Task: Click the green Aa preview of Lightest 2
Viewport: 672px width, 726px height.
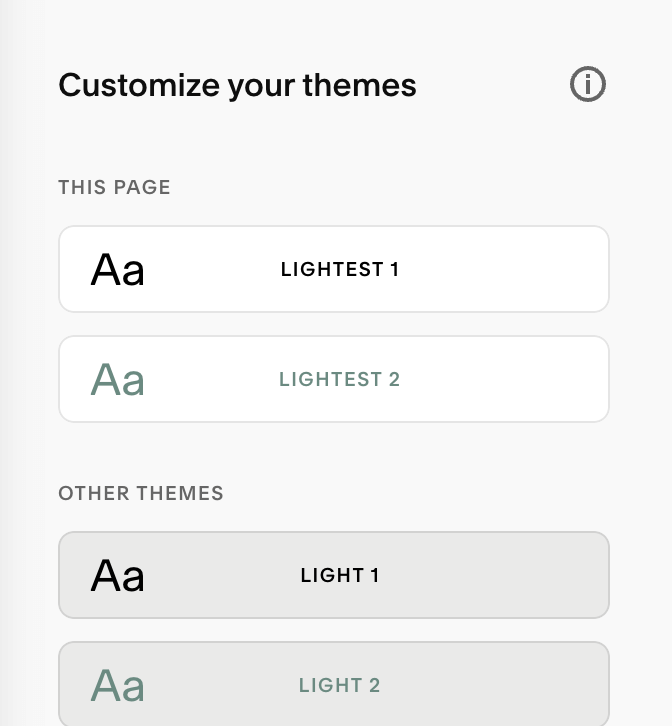Action: pyautogui.click(x=118, y=380)
